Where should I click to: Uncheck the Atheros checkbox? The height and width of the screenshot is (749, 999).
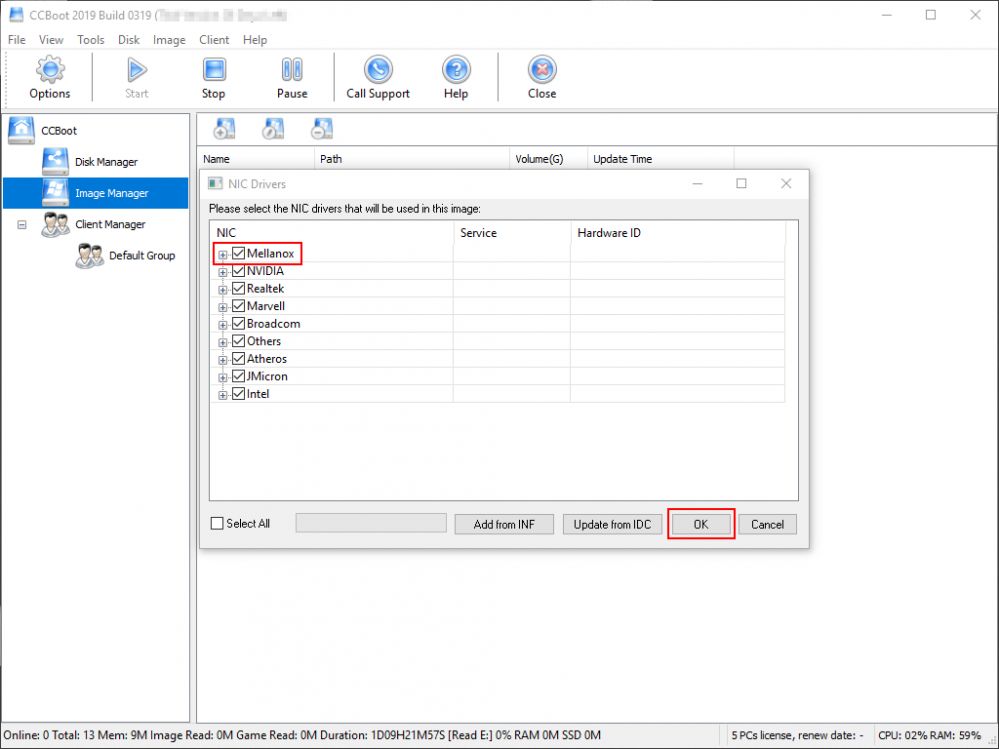click(x=238, y=359)
